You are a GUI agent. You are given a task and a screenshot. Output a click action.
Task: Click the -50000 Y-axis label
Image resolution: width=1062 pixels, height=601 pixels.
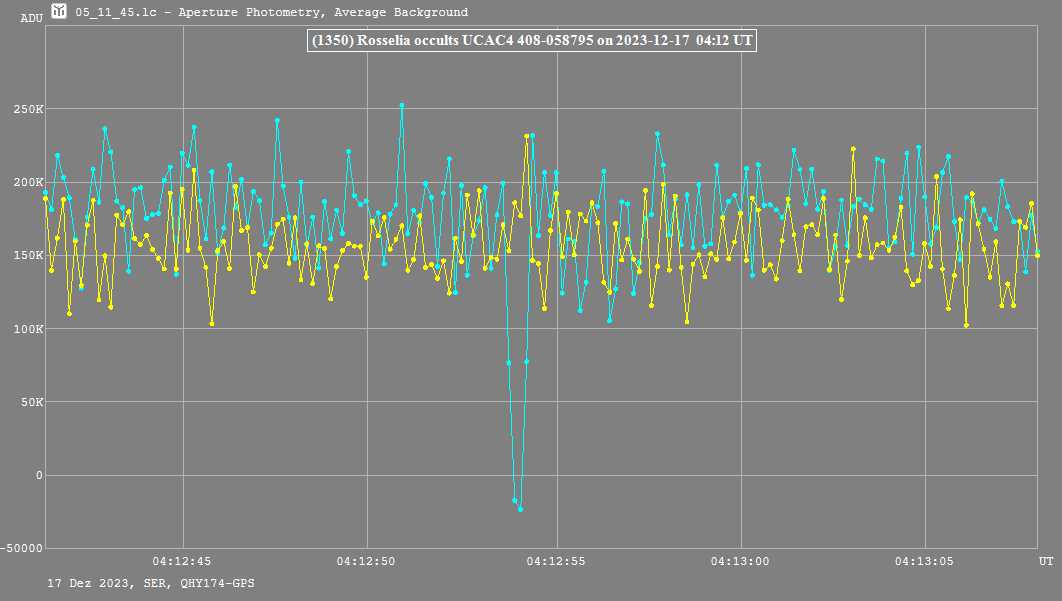(x=23, y=548)
